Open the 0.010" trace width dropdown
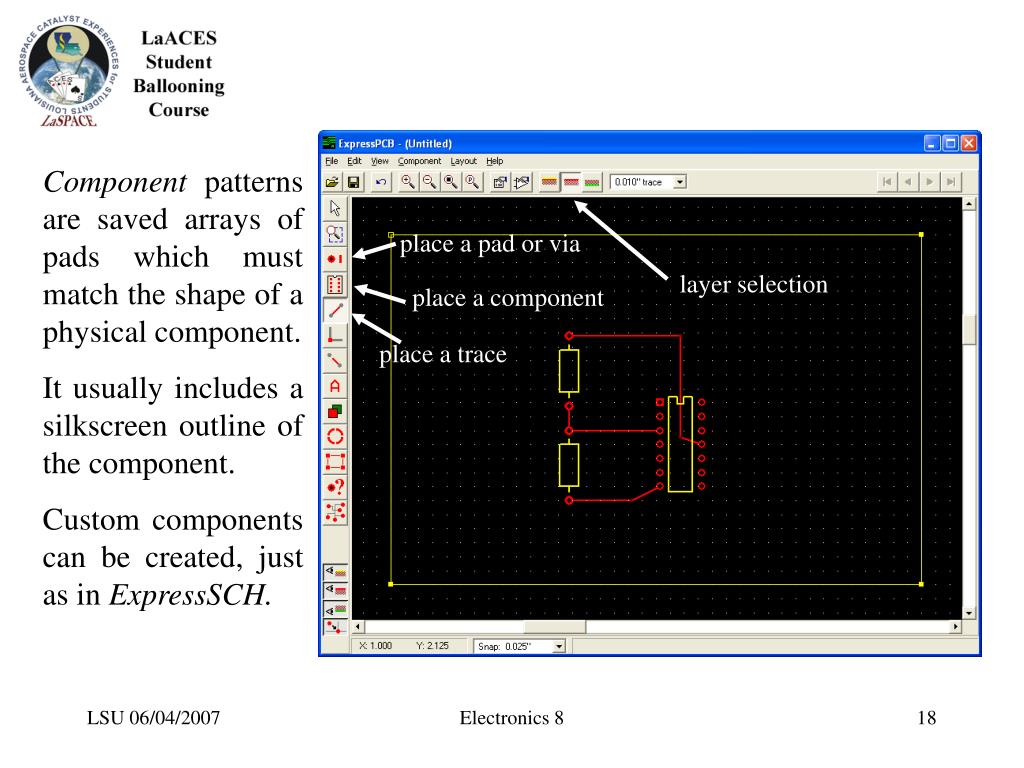 pyautogui.click(x=680, y=182)
